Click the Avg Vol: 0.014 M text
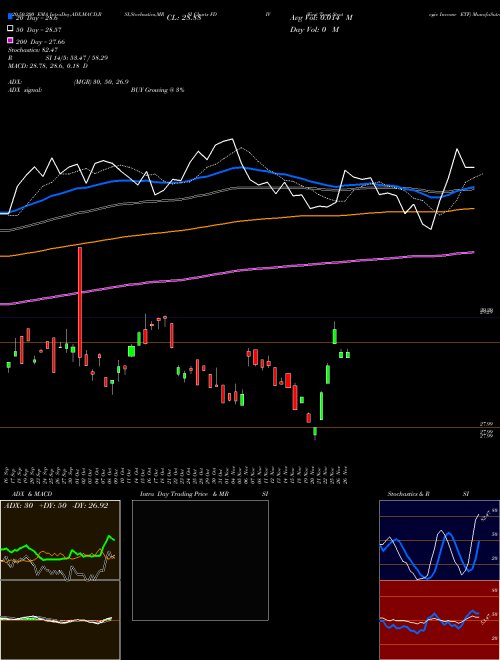 pyautogui.click(x=321, y=18)
